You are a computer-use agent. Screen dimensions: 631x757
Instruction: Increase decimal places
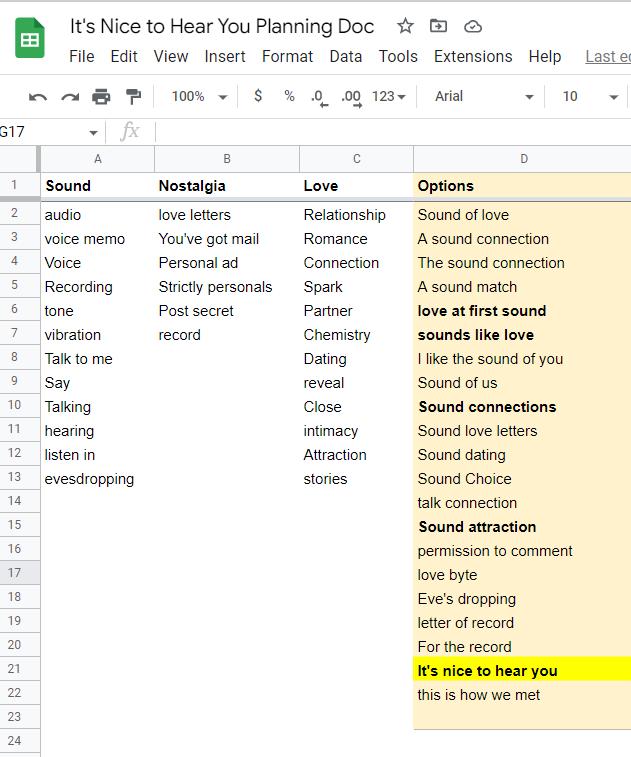pyautogui.click(x=351, y=97)
